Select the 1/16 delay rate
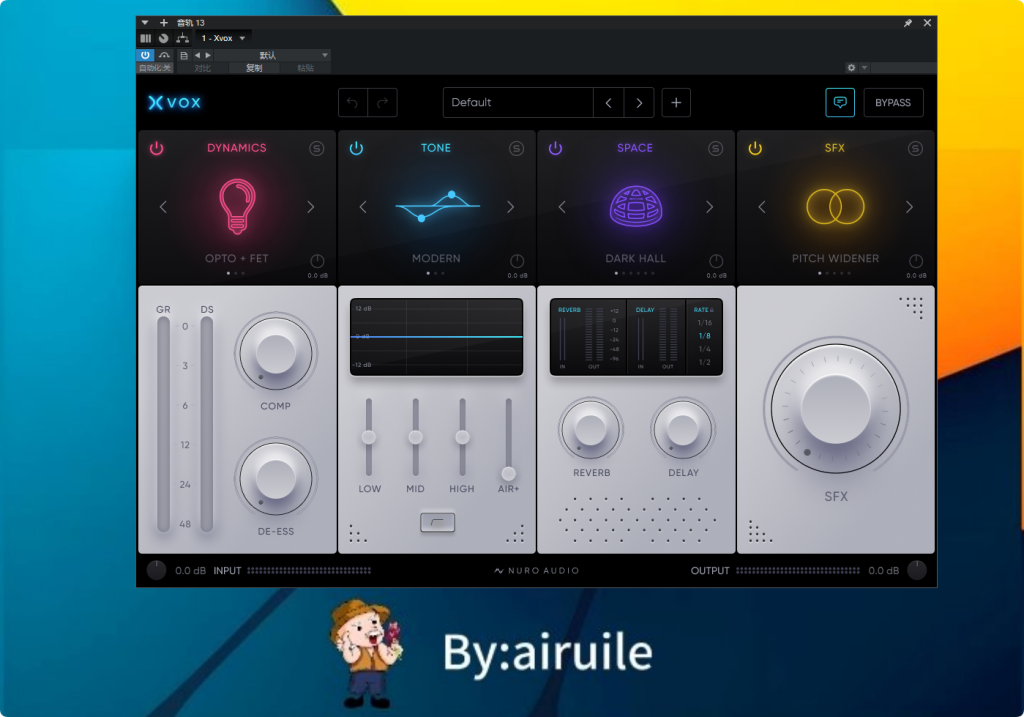Viewport: 1024px width, 717px height. pos(705,323)
